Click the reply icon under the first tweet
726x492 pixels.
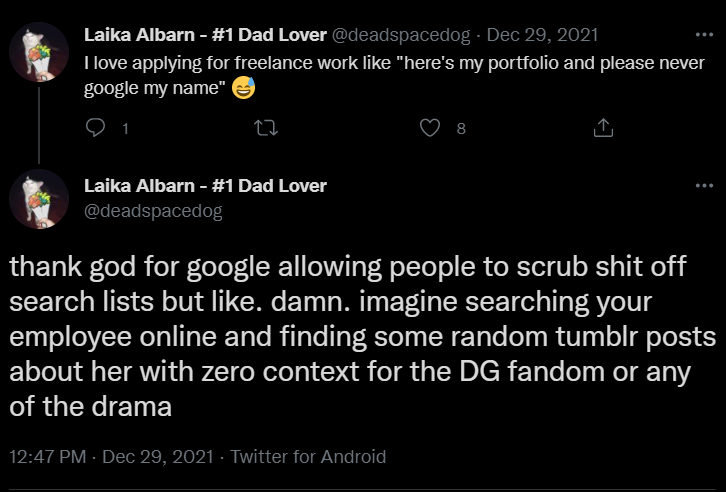(x=96, y=128)
